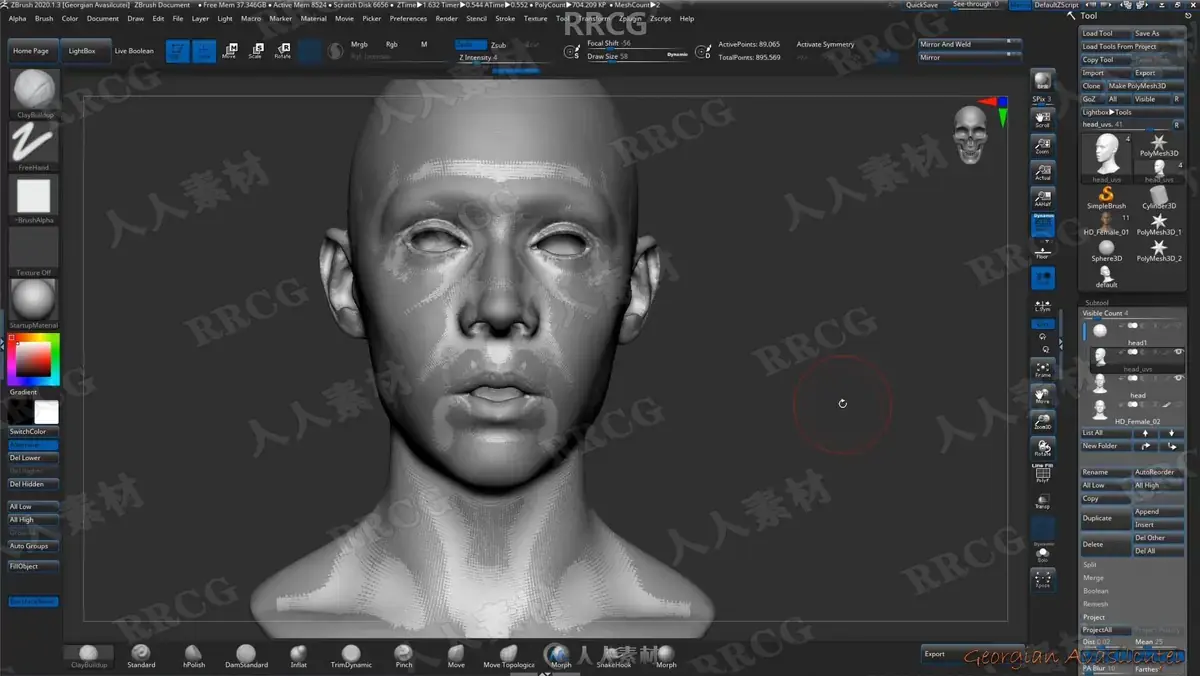Collapse the Project subpalette
The width and height of the screenshot is (1200, 676).
pos(1093,617)
